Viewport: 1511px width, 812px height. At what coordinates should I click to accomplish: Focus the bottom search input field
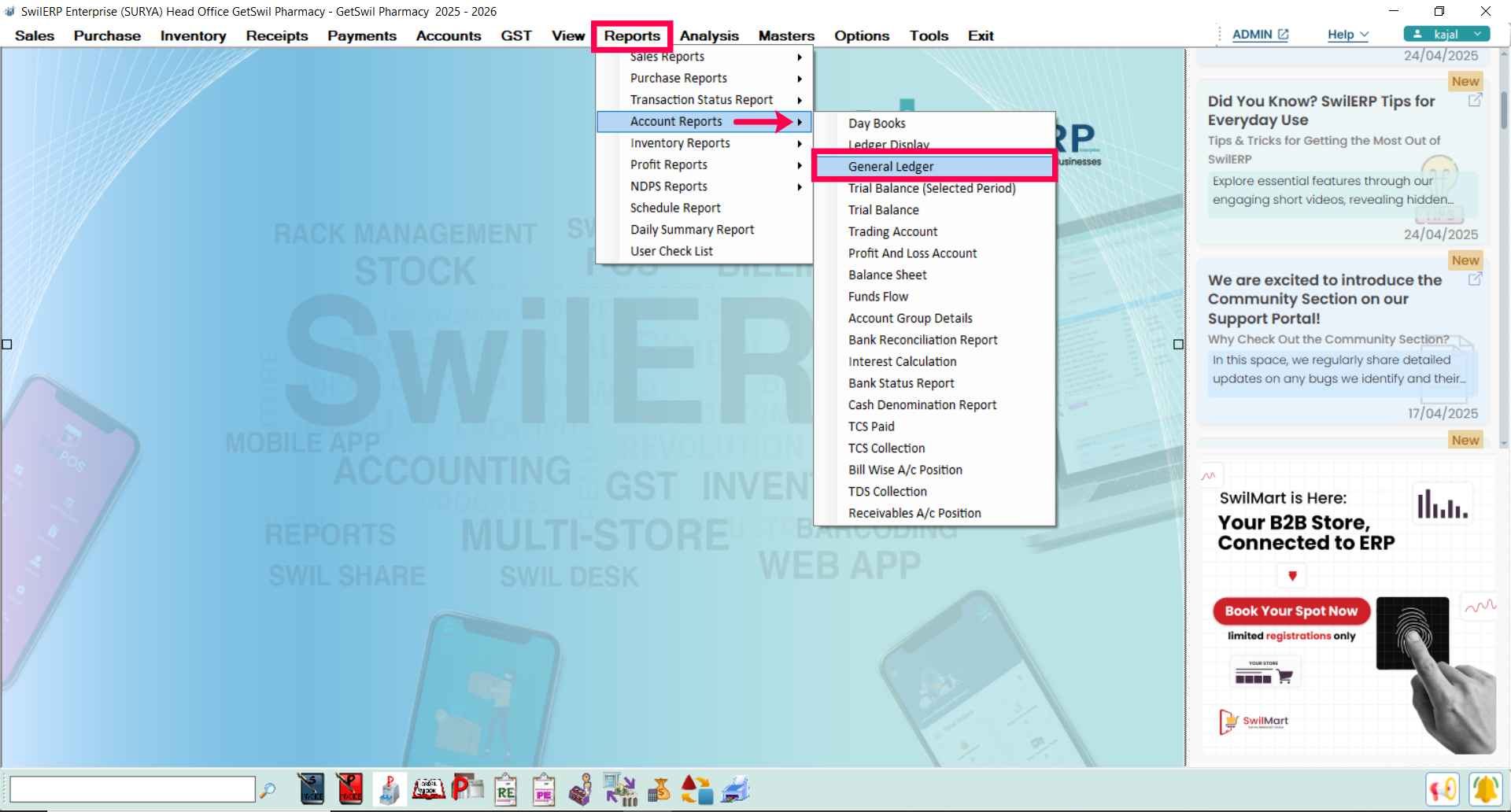pos(132,789)
